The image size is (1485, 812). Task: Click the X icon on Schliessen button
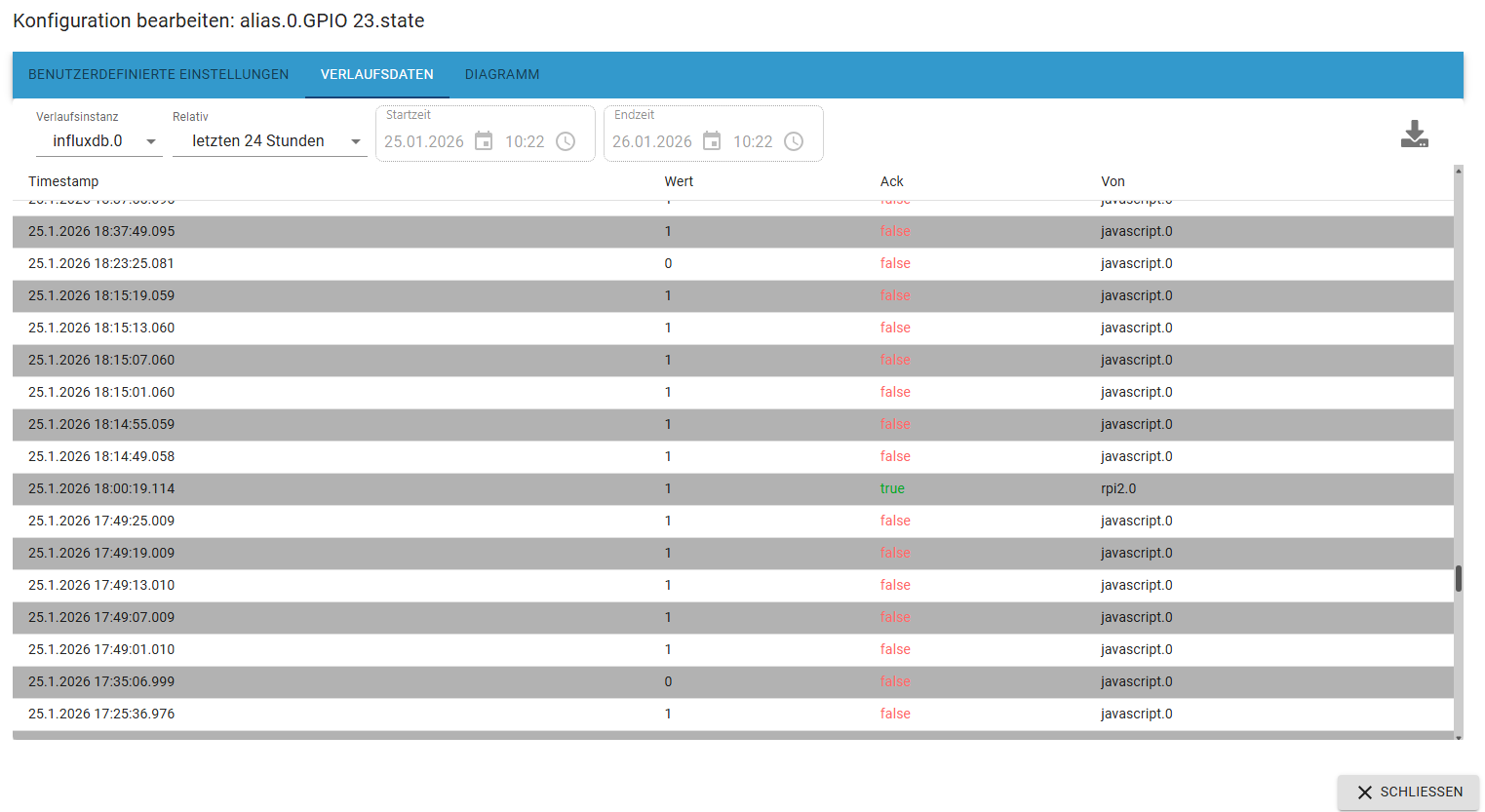click(1364, 793)
